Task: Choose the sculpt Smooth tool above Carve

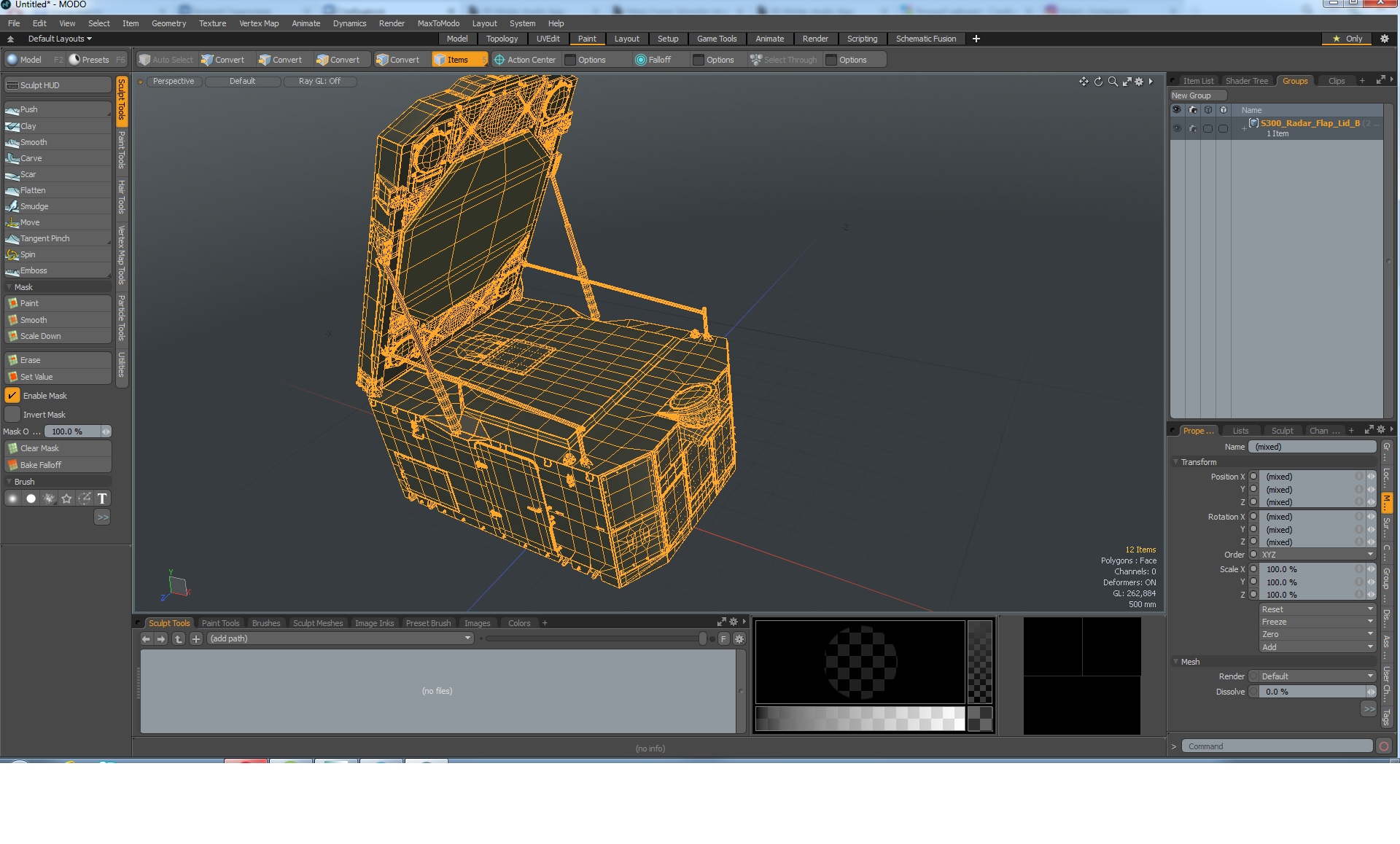Action: click(58, 142)
